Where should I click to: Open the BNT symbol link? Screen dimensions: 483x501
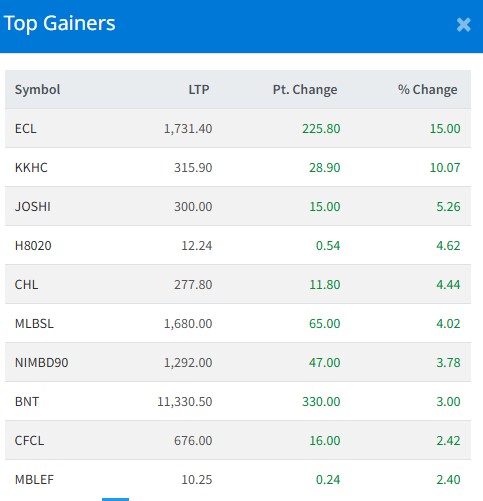27,401
